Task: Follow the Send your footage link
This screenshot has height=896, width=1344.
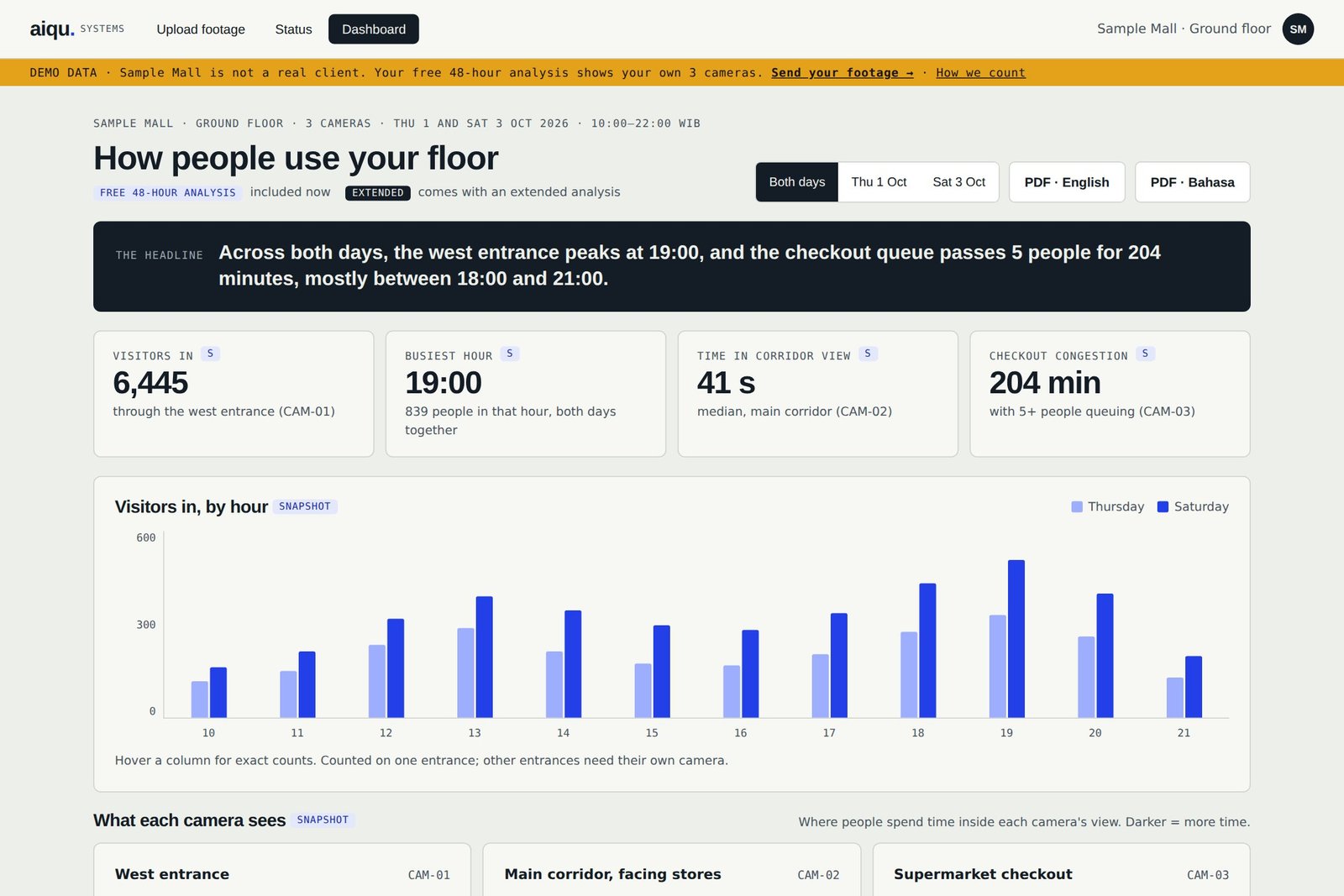Action: point(842,72)
